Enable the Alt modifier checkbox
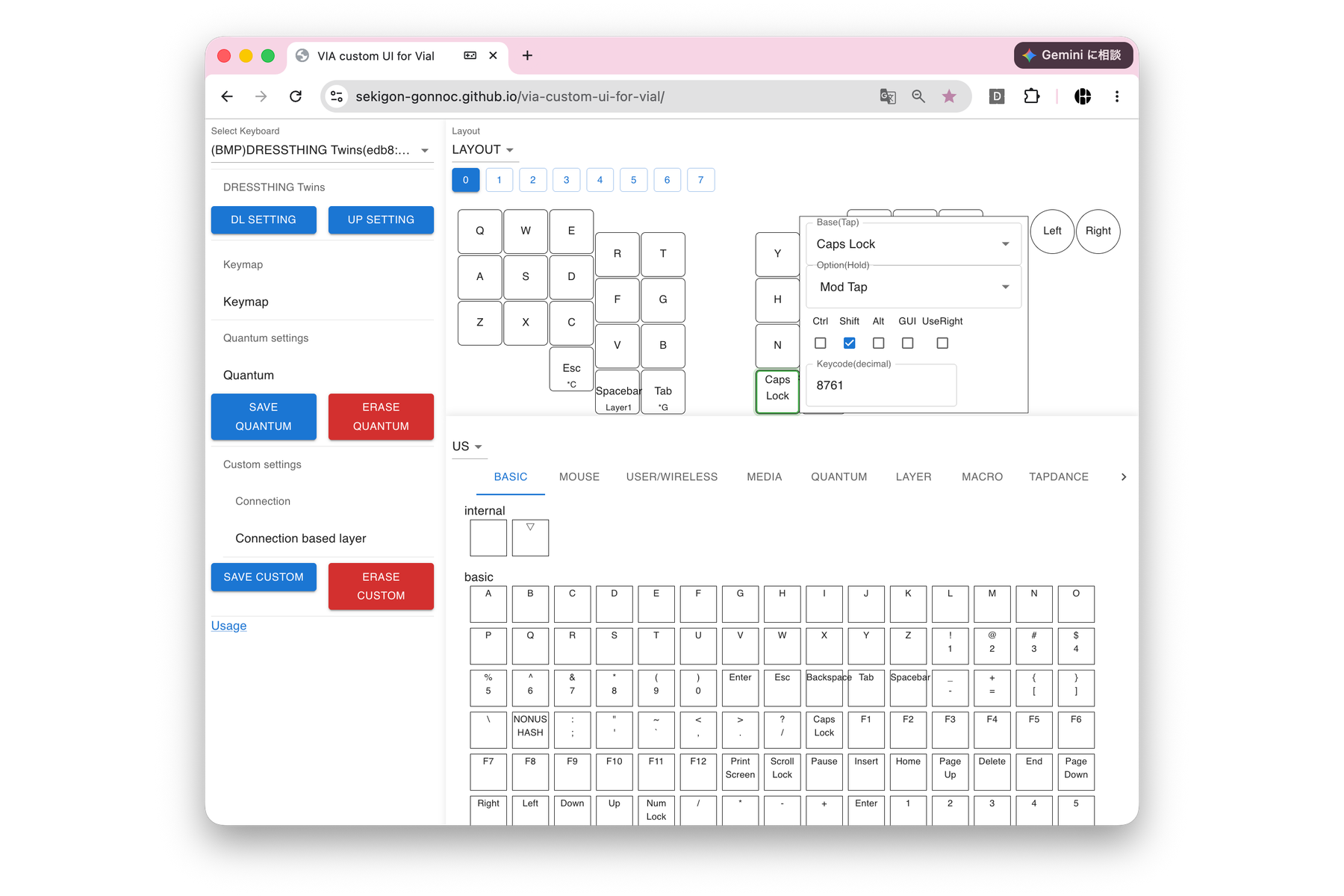This screenshot has height=896, width=1344. 879,343
